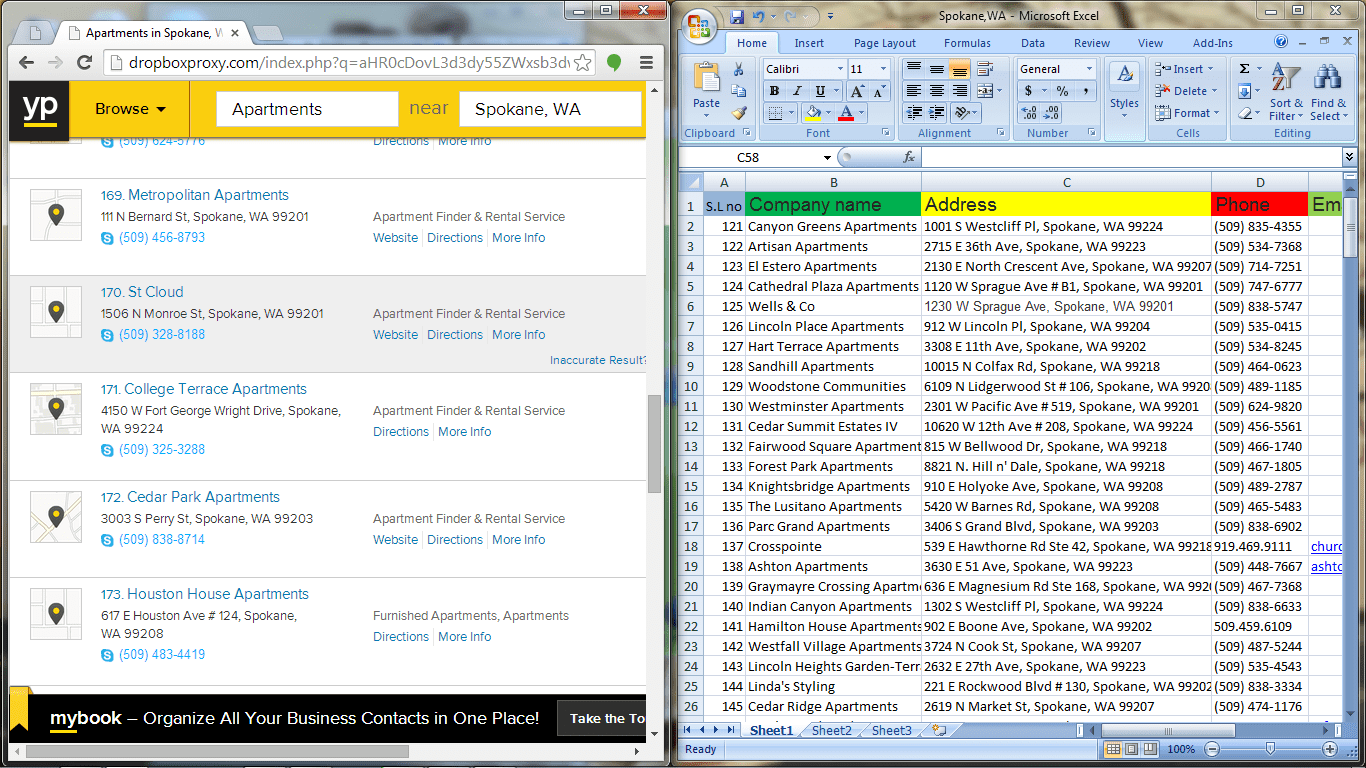Click the Font Color red swatch button
The image size is (1366, 768).
click(846, 113)
